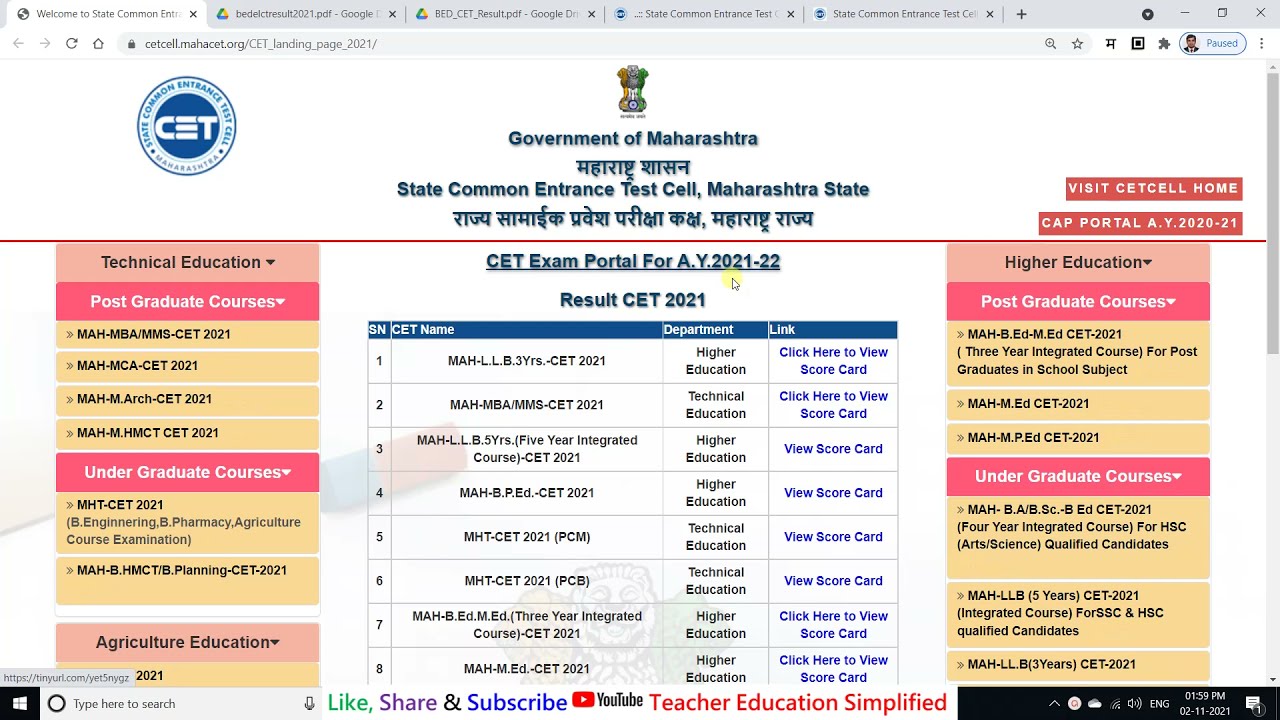Click the taskbar microphone search icon

point(309,704)
